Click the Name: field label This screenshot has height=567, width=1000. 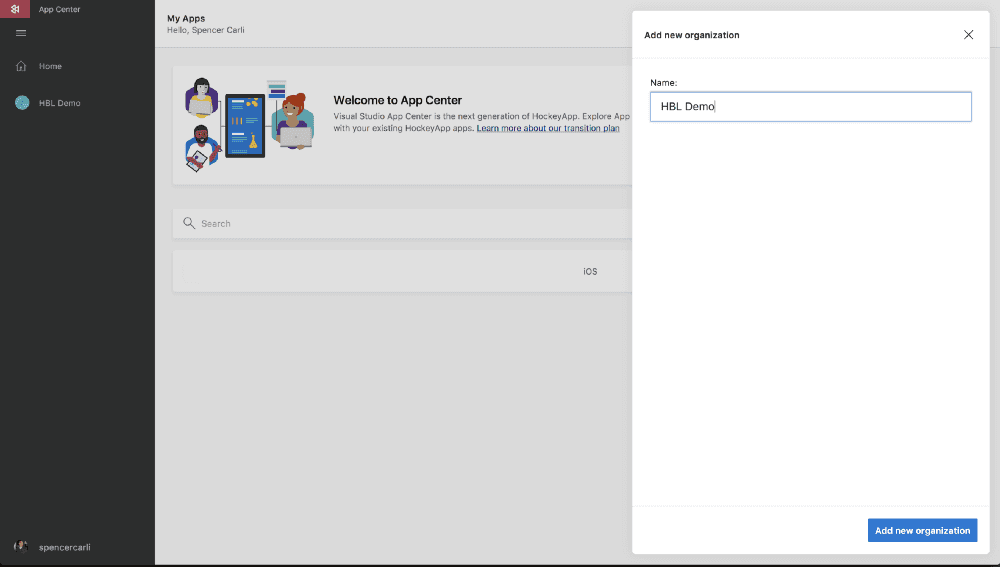(663, 83)
